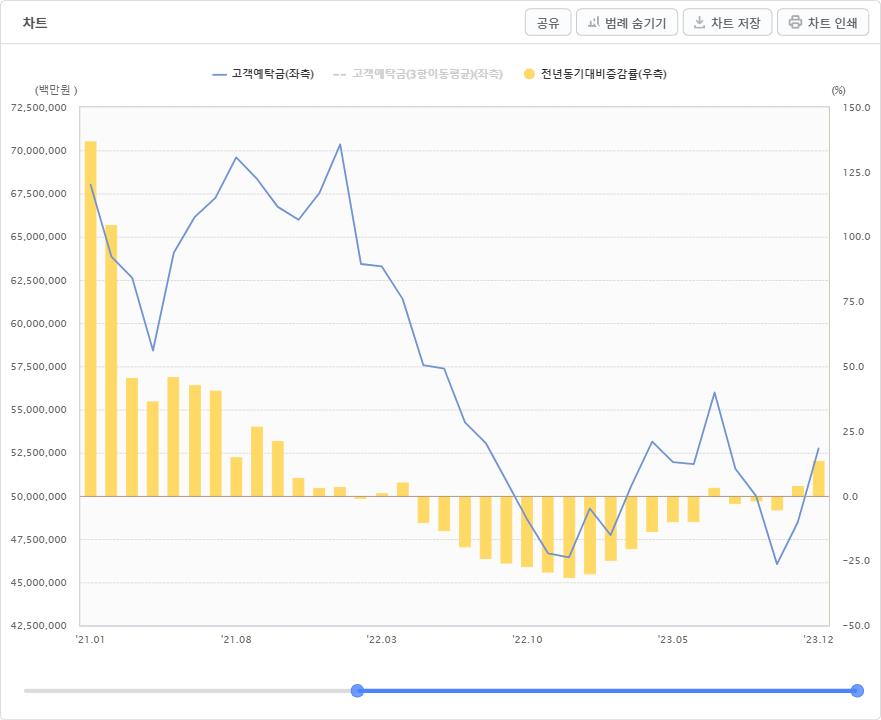The height and width of the screenshot is (720, 881).
Task: Click the '23.12 x-axis label
Action: click(x=819, y=640)
